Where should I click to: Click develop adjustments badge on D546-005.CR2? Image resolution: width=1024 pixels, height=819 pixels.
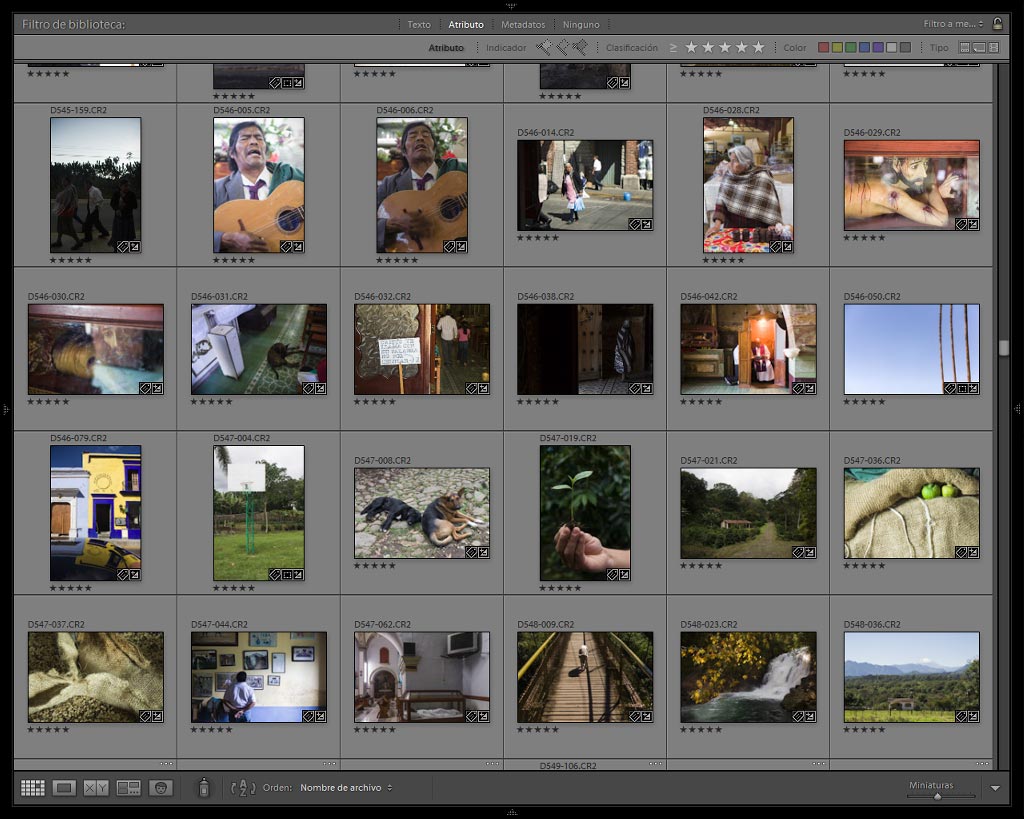coord(298,246)
